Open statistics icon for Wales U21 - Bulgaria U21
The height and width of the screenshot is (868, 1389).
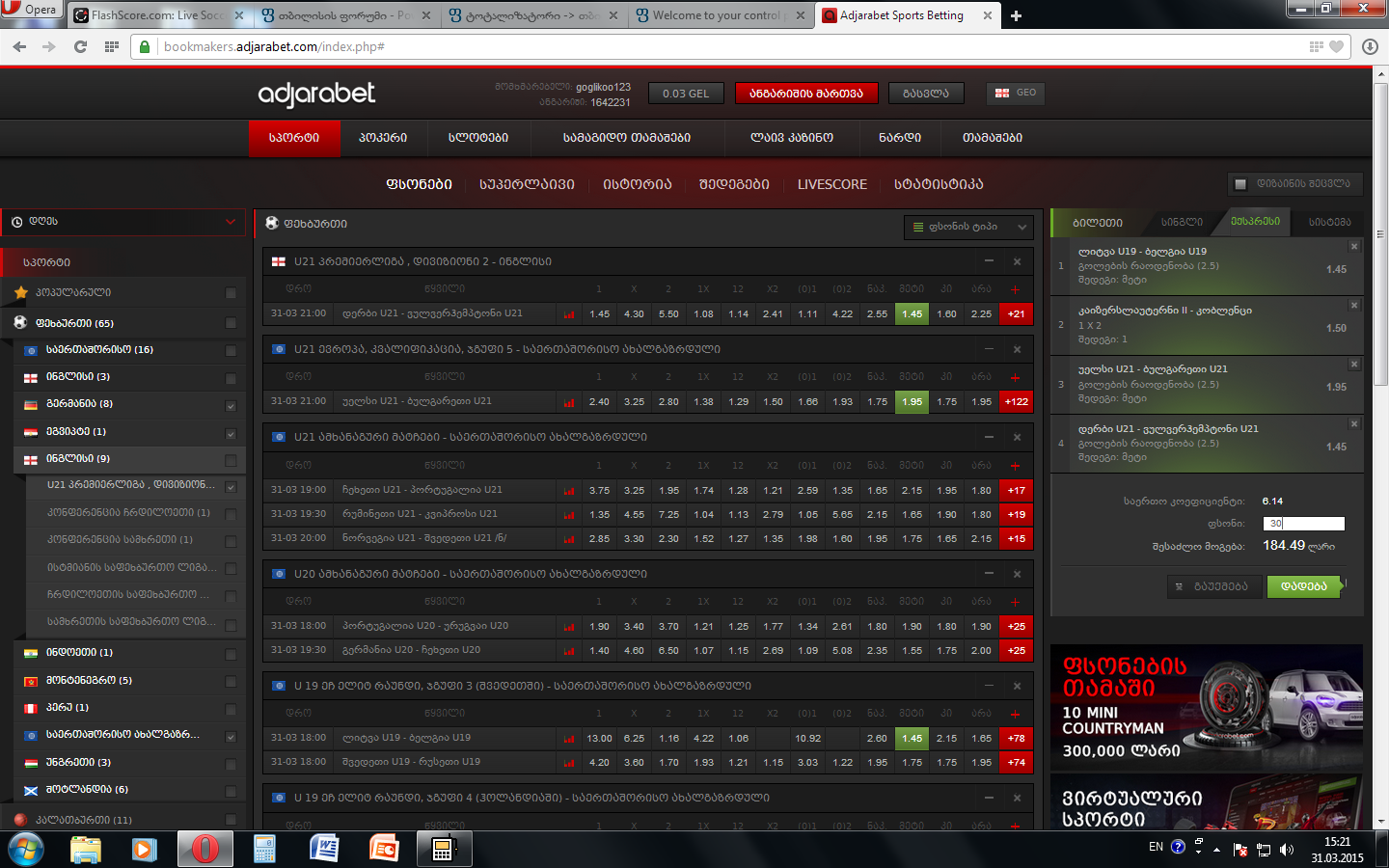(x=569, y=402)
